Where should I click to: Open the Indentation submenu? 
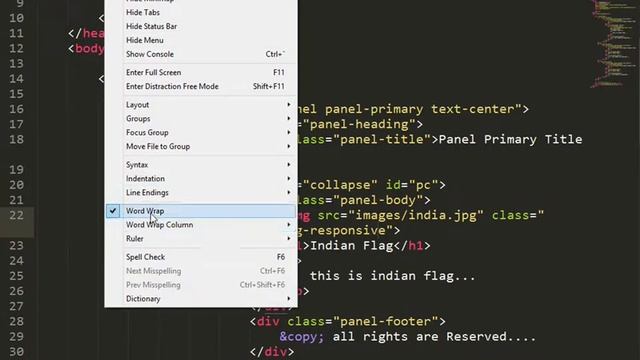[200, 179]
